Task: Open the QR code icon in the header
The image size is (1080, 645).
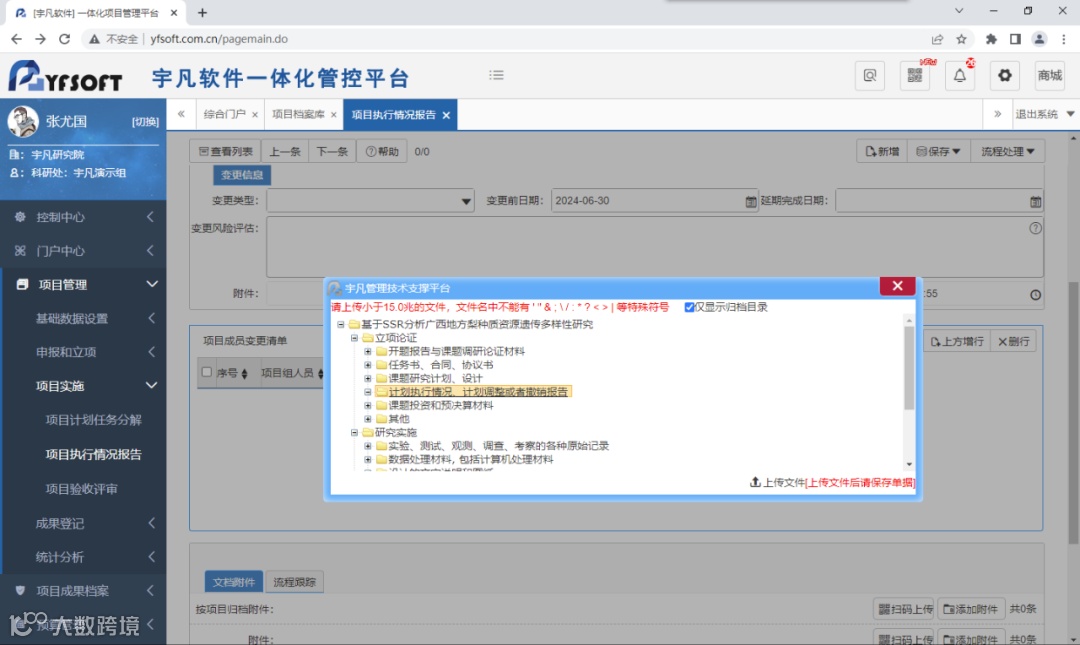Action: click(915, 76)
